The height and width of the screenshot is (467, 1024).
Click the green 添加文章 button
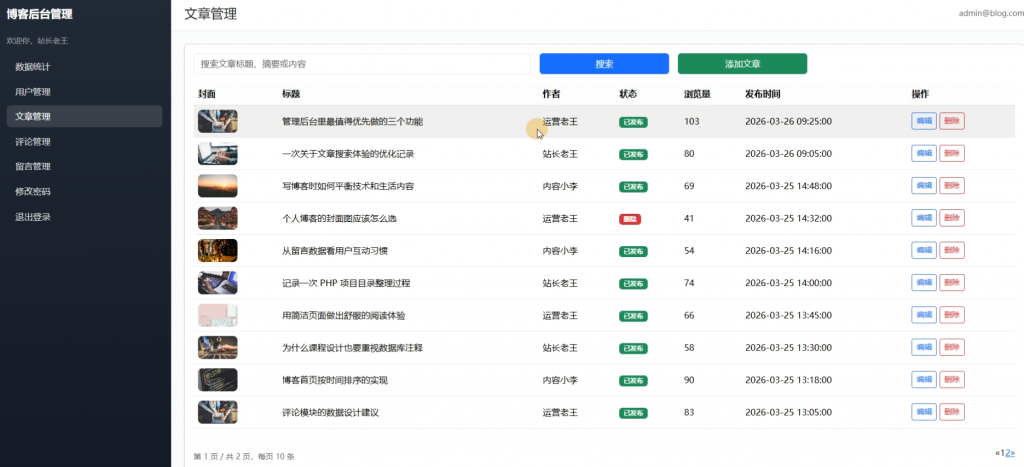pyautogui.click(x=743, y=64)
